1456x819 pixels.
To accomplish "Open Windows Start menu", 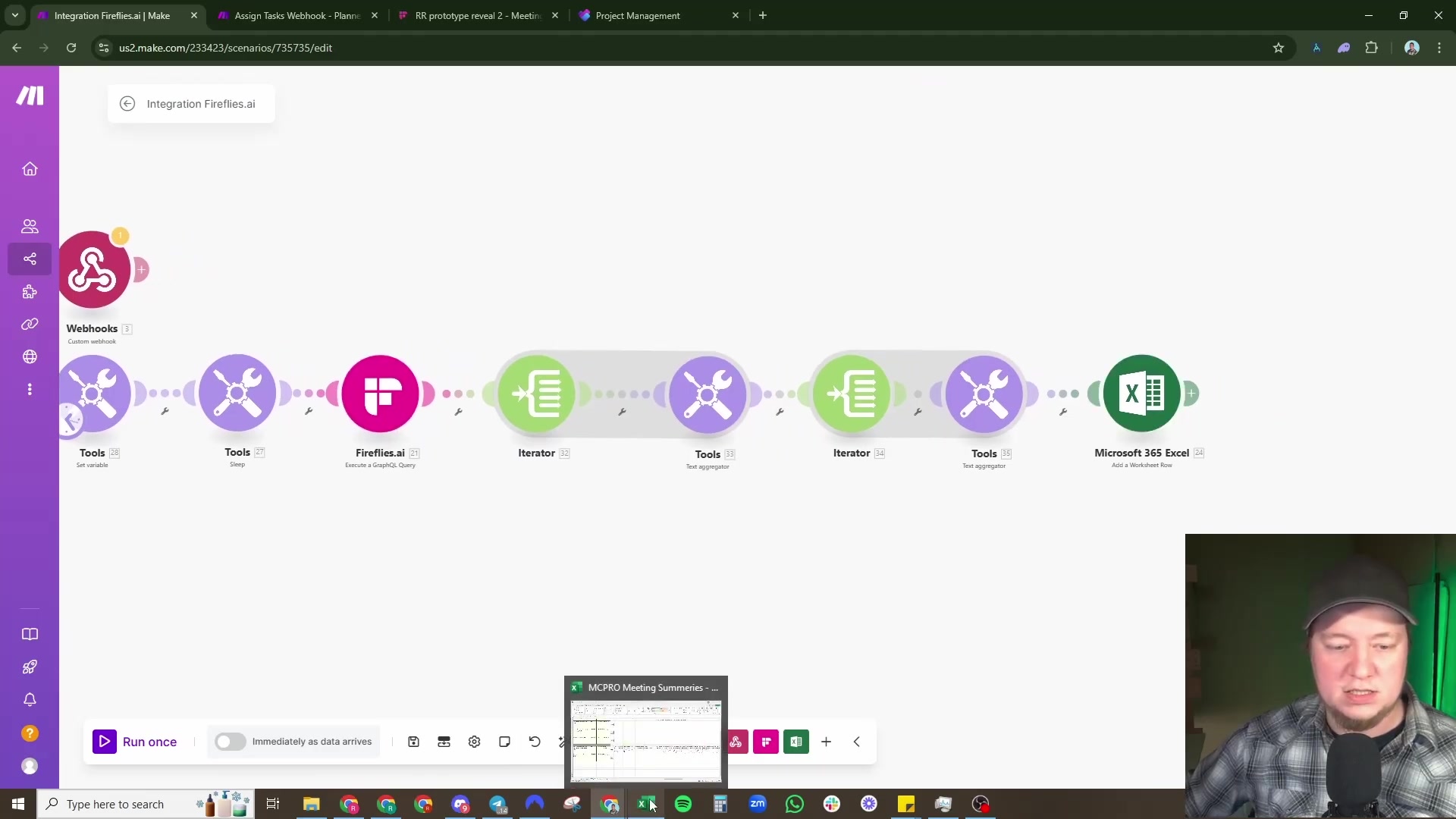I will pos(18,804).
